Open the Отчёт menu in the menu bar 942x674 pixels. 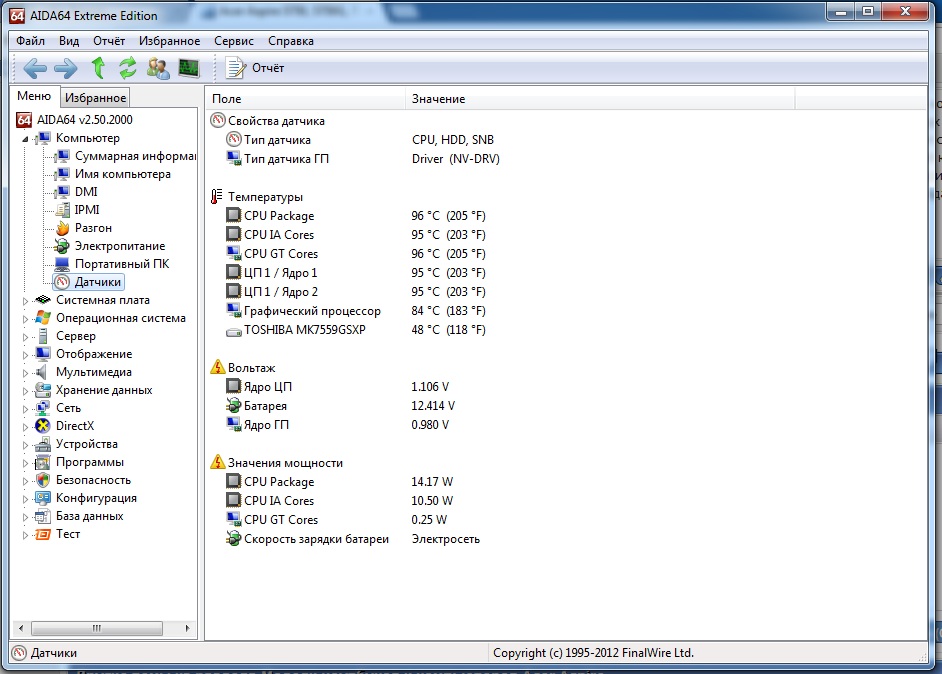pyautogui.click(x=109, y=41)
